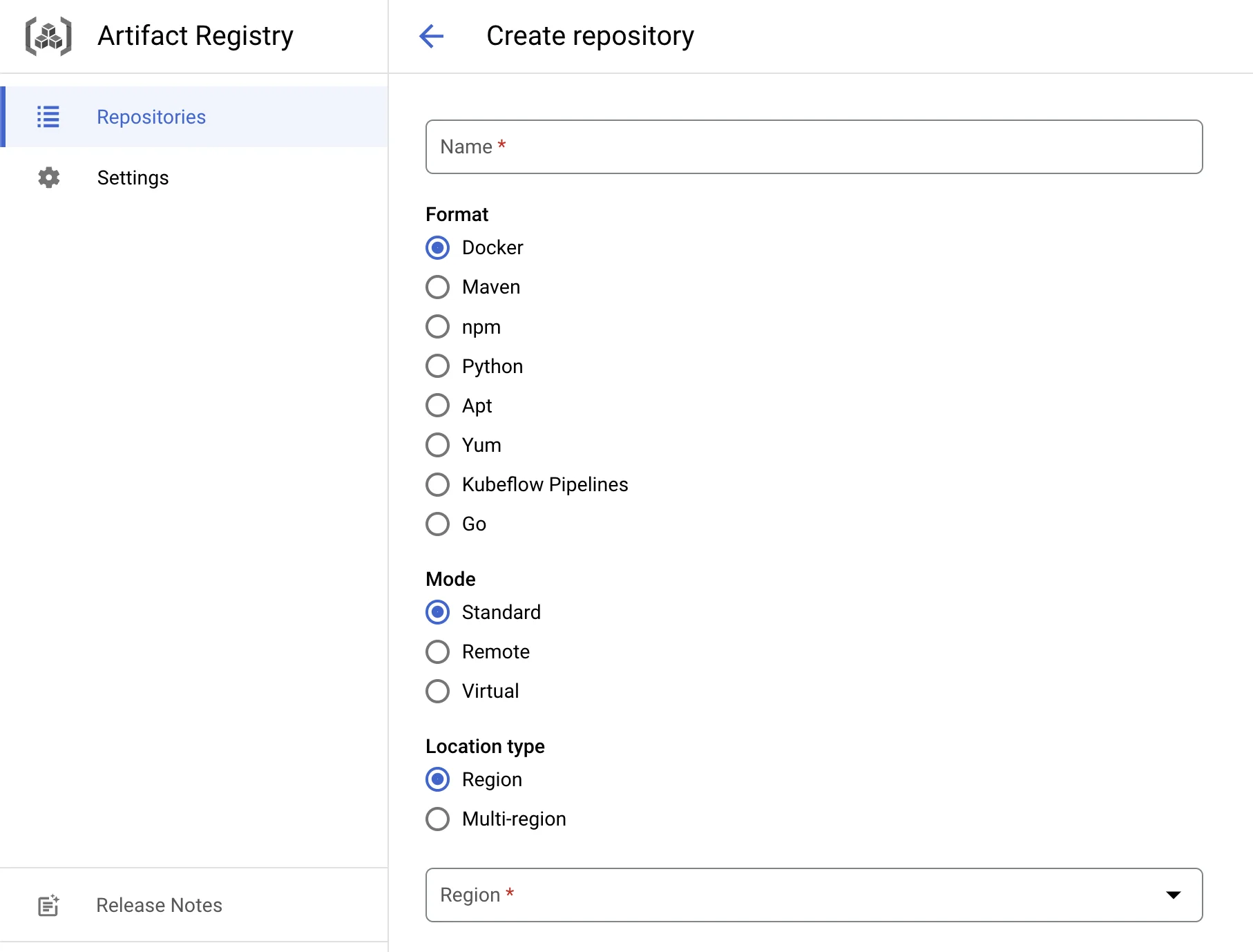Select the npm format radio button
Image resolution: width=1253 pixels, height=952 pixels.
pos(438,327)
